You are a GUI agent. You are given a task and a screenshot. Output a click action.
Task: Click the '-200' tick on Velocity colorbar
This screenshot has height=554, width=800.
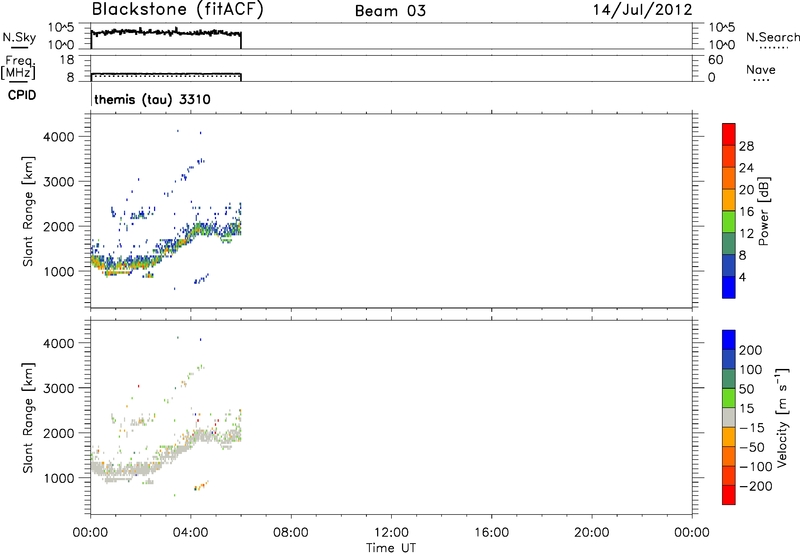point(755,486)
